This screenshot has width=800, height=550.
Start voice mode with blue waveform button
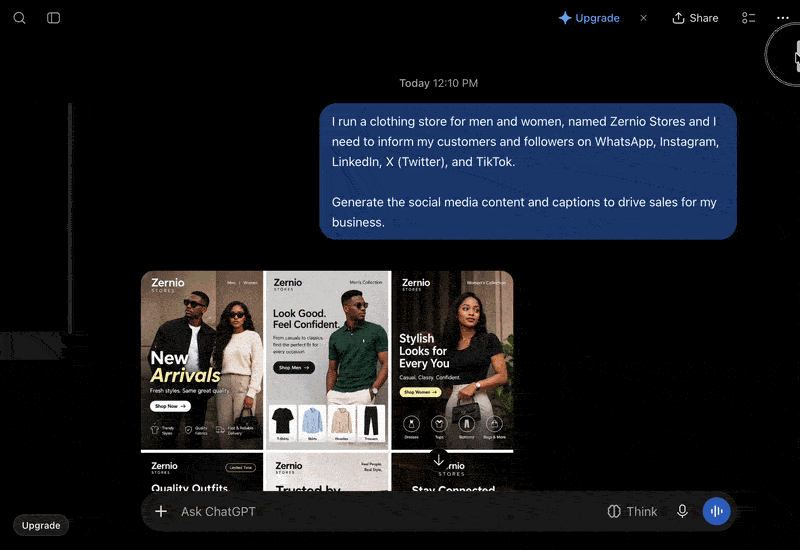tap(716, 511)
